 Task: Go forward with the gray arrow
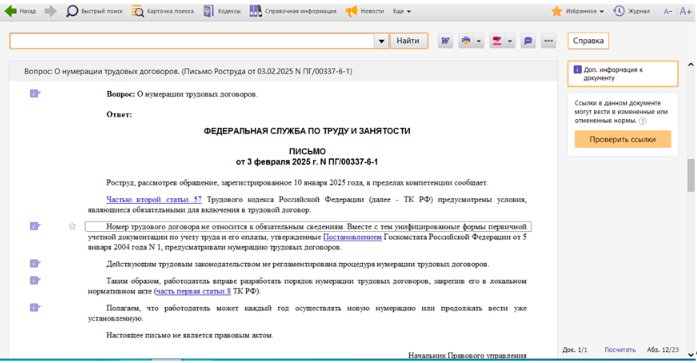51,11
